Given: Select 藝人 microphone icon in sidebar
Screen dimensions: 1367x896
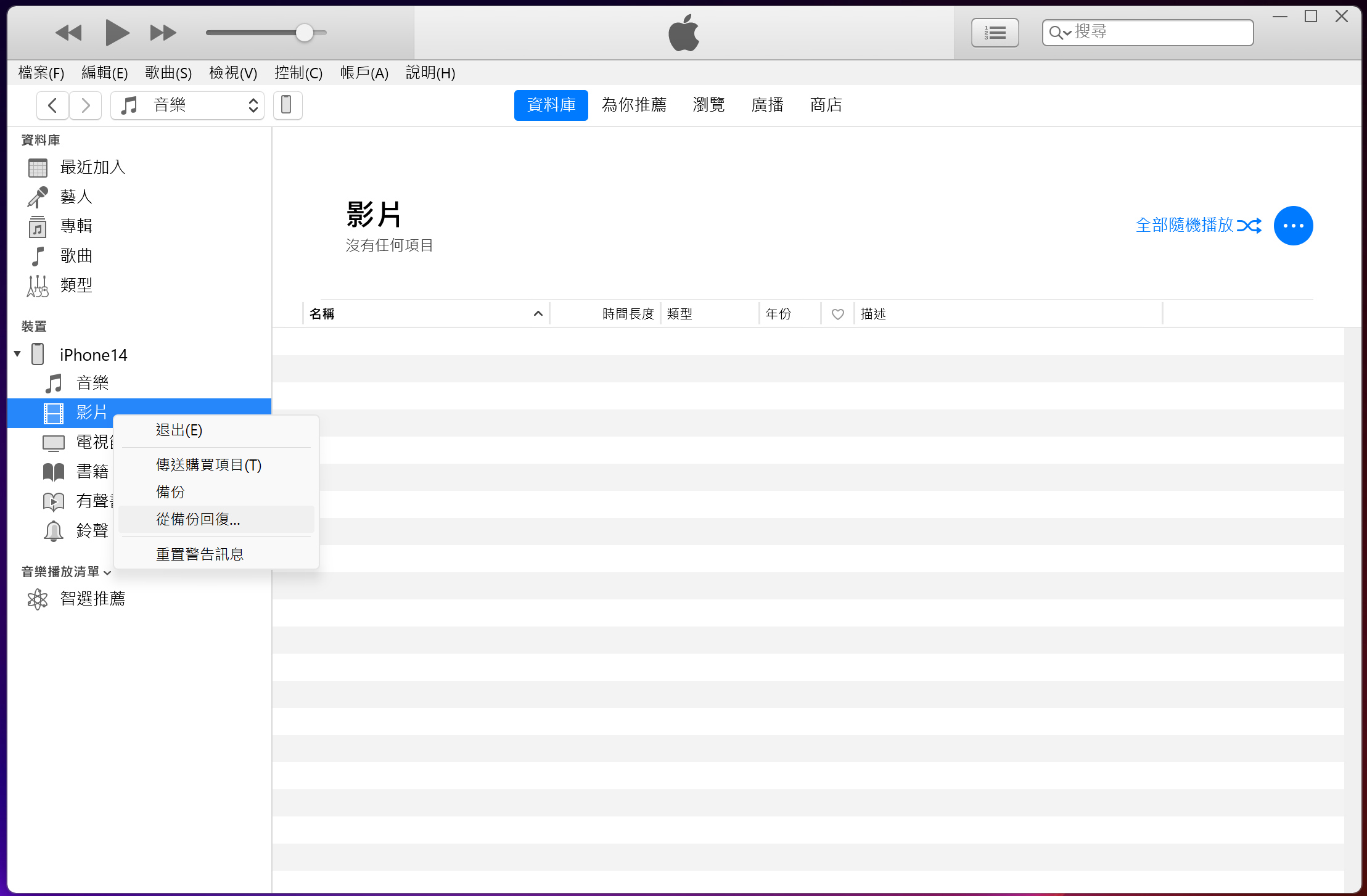Looking at the screenshot, I should [38, 197].
